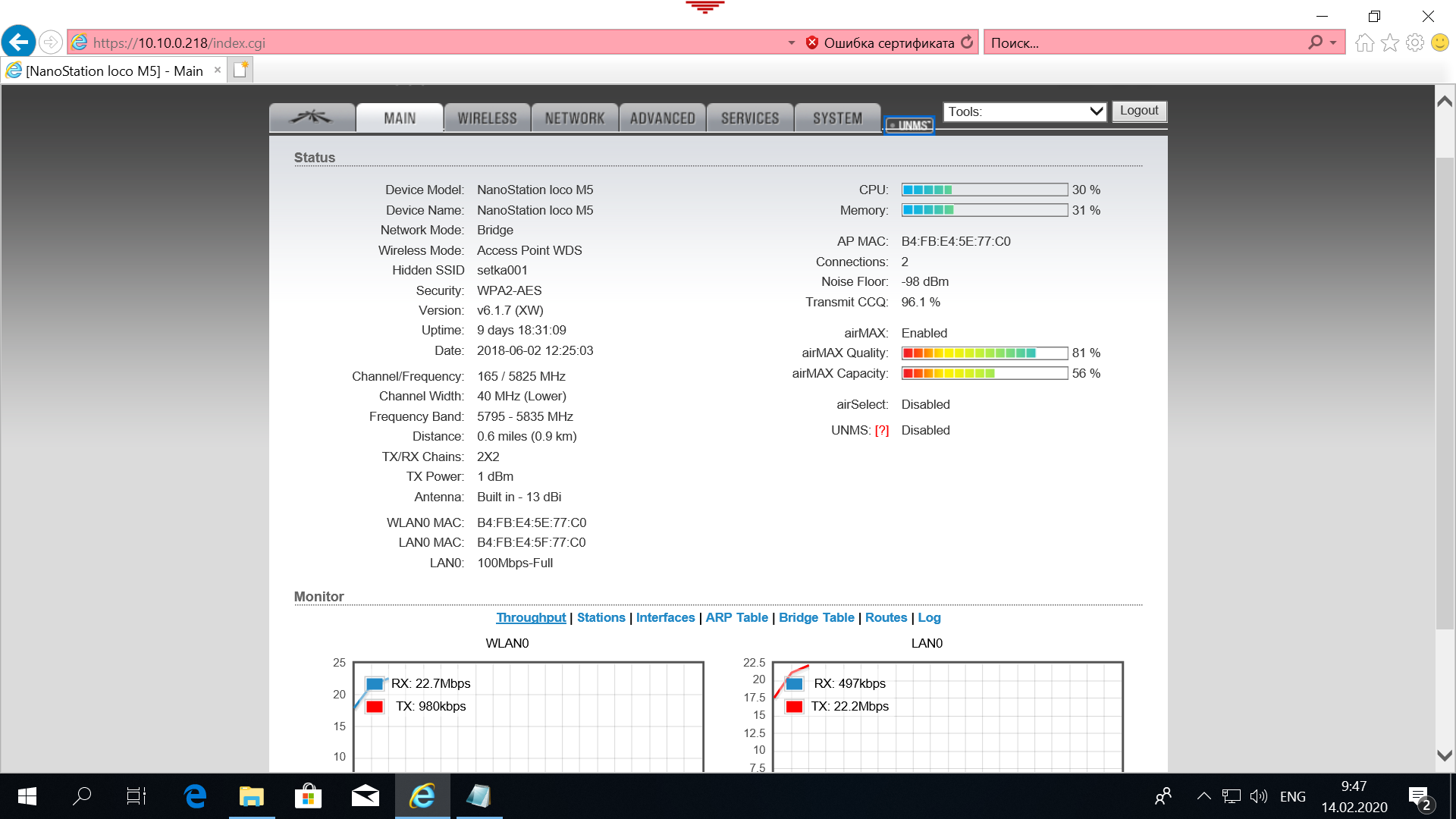Image resolution: width=1456 pixels, height=819 pixels.
Task: Expand the search provider dropdown arrow
Action: click(1333, 42)
